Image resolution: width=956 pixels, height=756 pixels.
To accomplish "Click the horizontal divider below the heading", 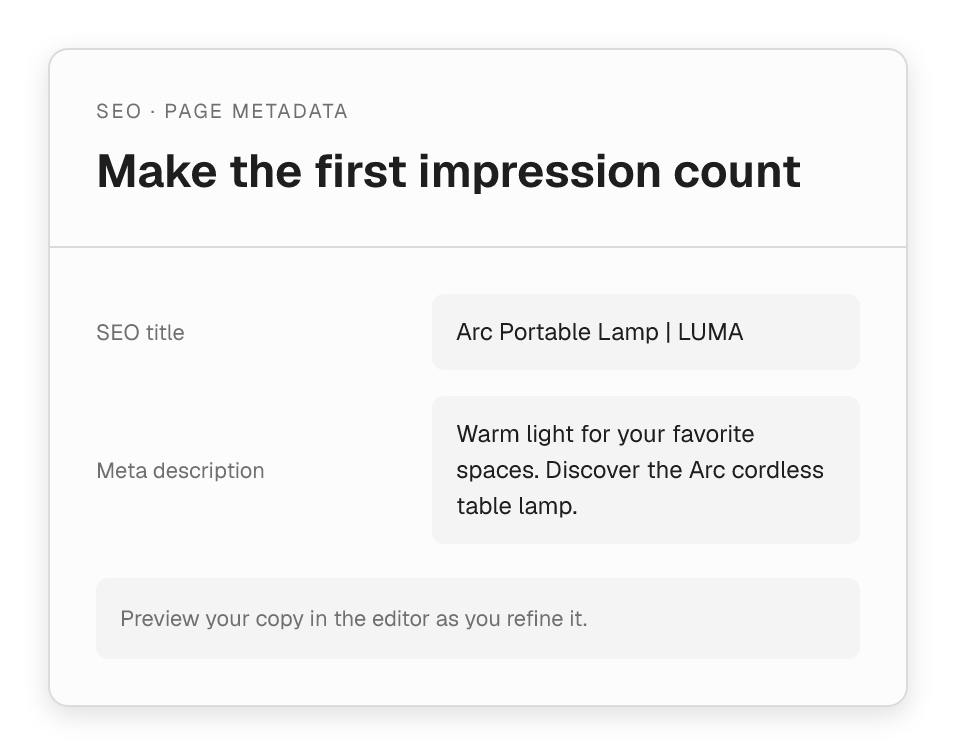I will (478, 247).
